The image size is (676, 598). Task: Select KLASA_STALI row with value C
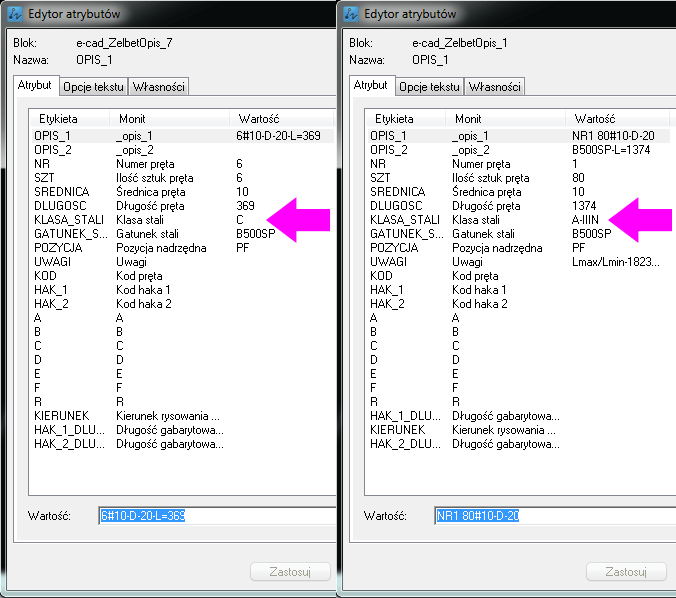click(182, 220)
